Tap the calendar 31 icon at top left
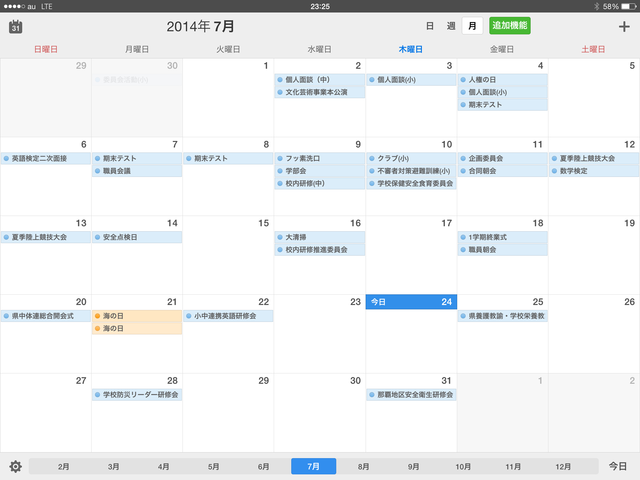Screen dimensions: 640x480 (16, 27)
